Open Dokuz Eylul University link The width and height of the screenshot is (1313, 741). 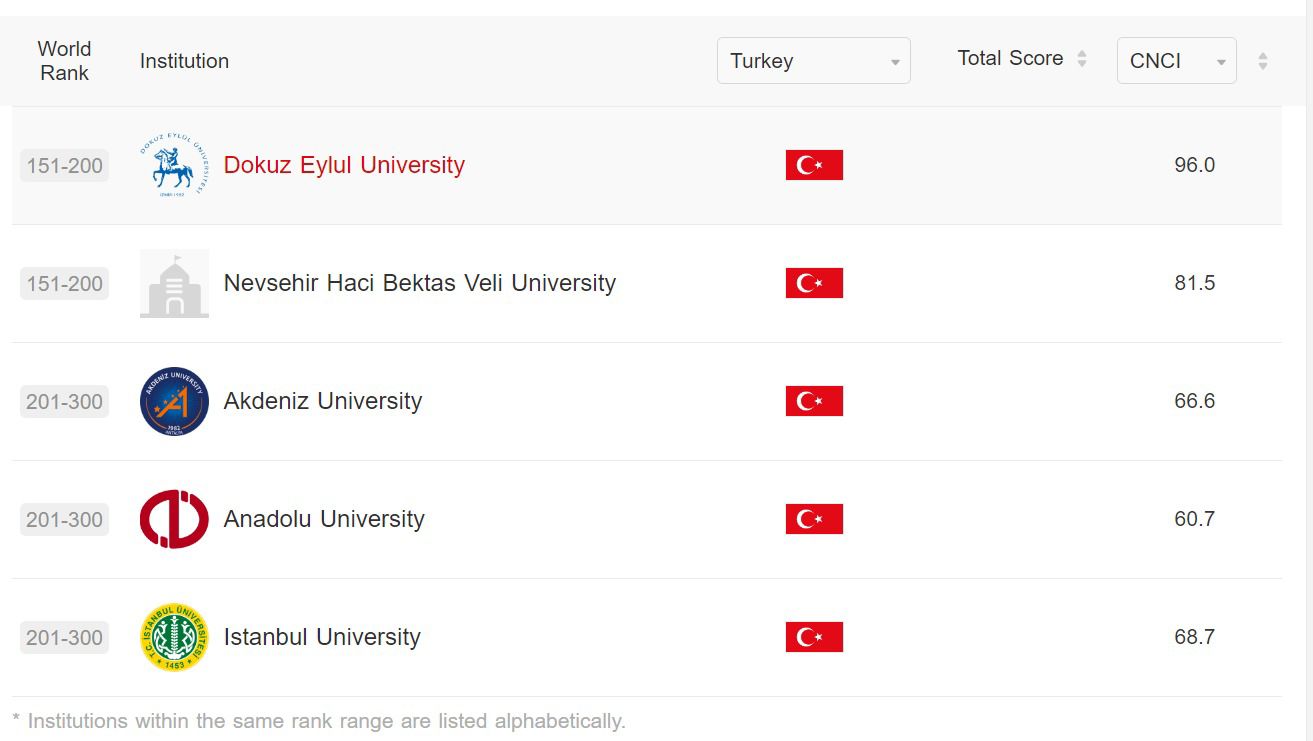pos(344,165)
